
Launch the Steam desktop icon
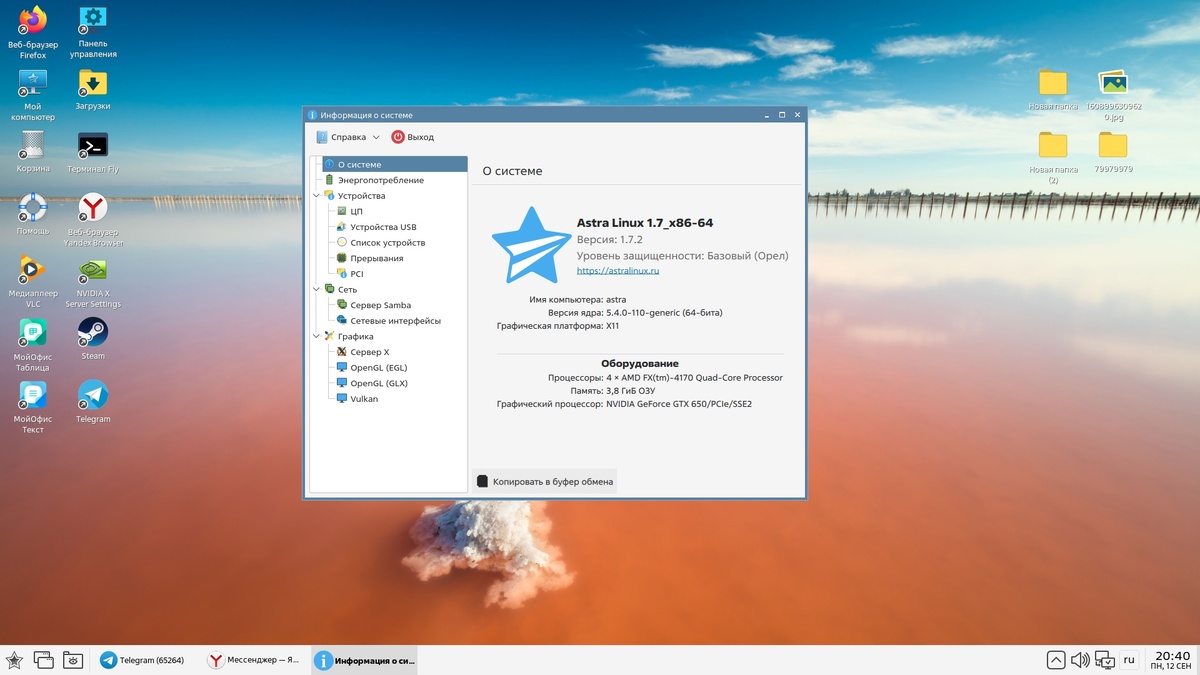tap(93, 332)
